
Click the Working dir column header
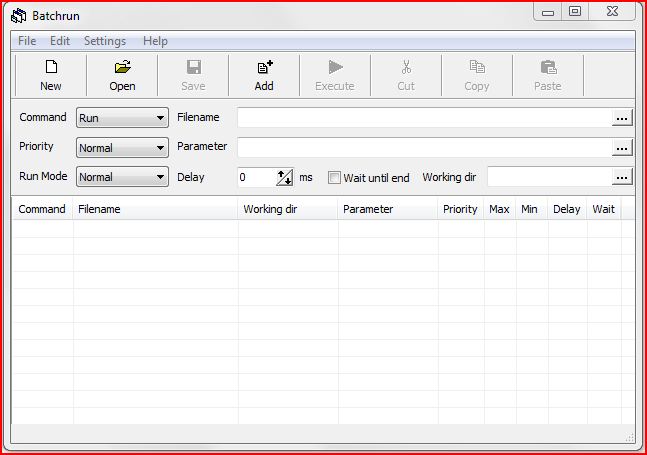point(288,209)
